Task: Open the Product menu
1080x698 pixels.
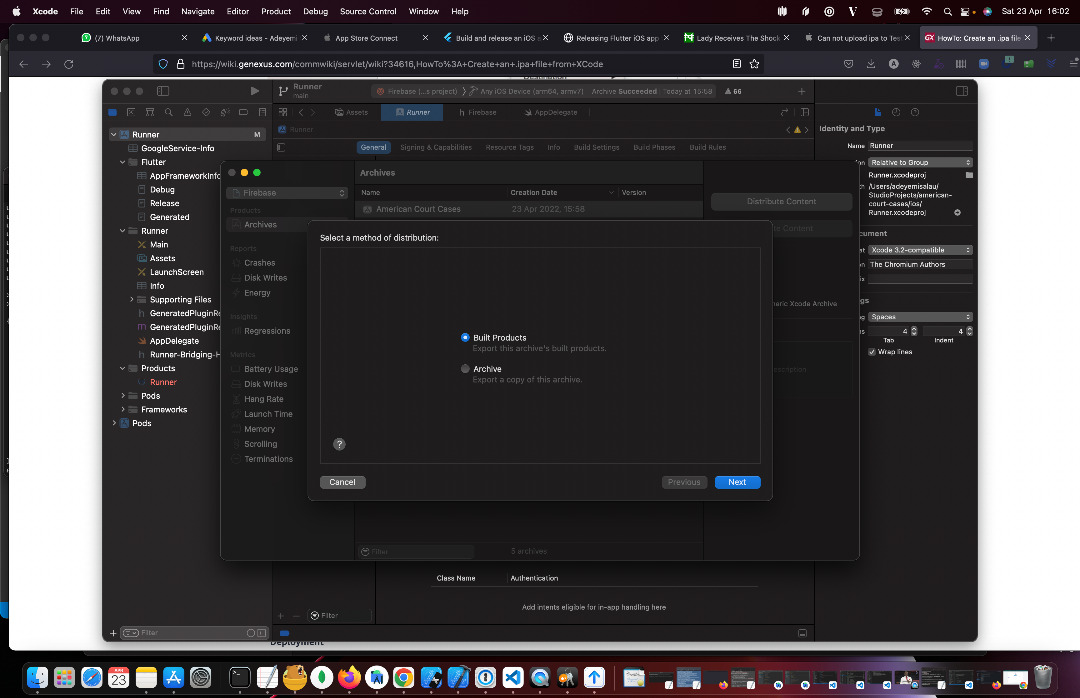Action: [x=275, y=12]
